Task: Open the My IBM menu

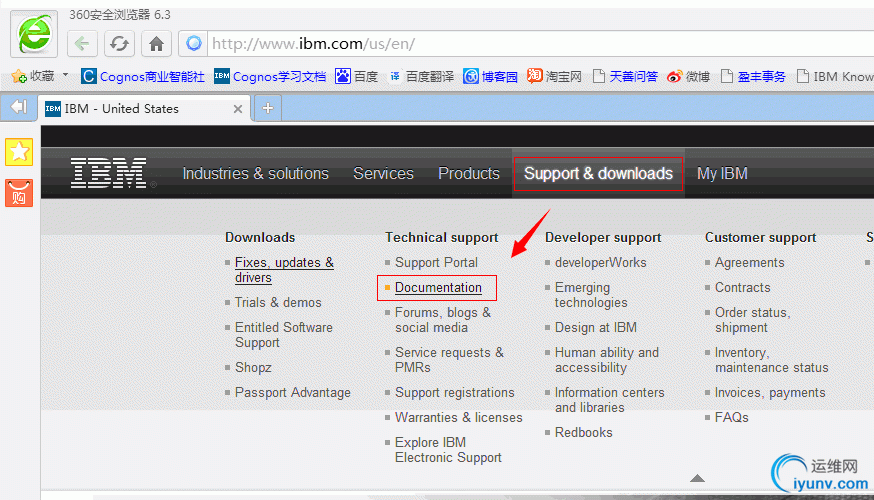Action: click(722, 173)
